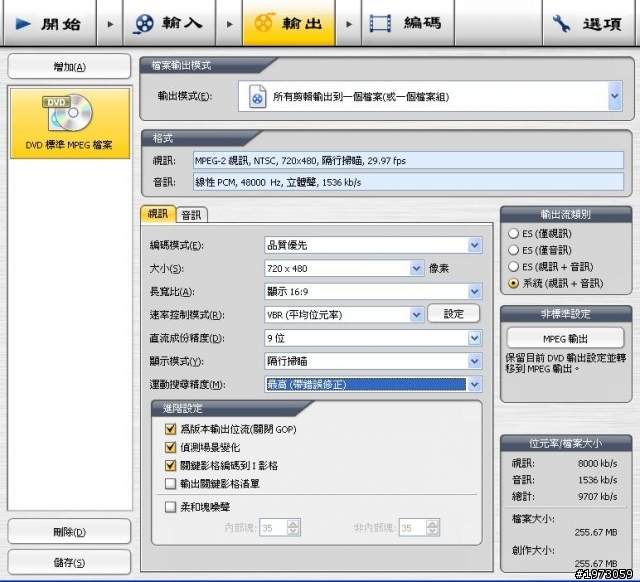640x582 pixels.
Task: Click the 增加(A) button
Action: [69, 67]
